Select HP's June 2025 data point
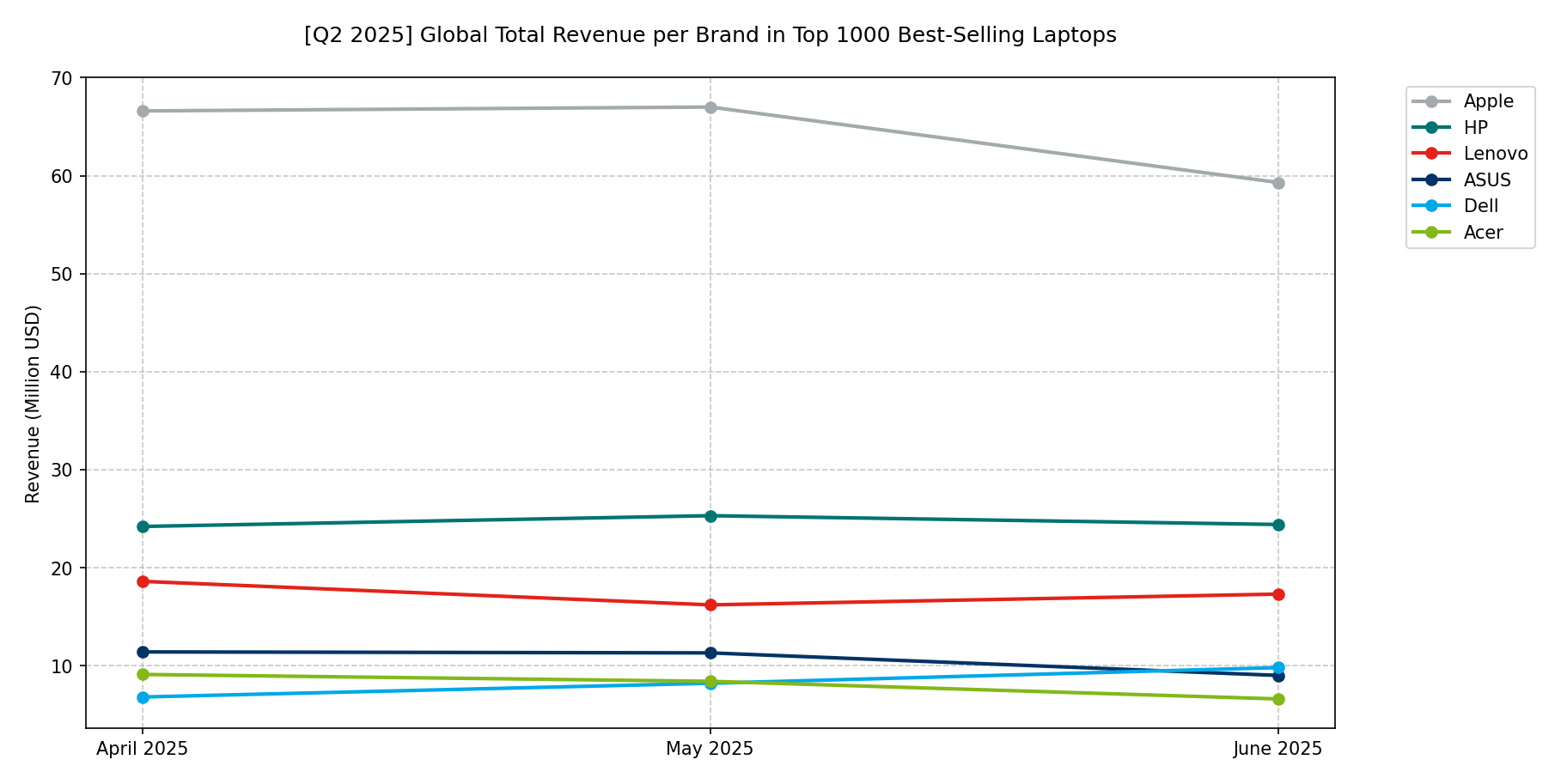1561x784 pixels. click(1278, 525)
